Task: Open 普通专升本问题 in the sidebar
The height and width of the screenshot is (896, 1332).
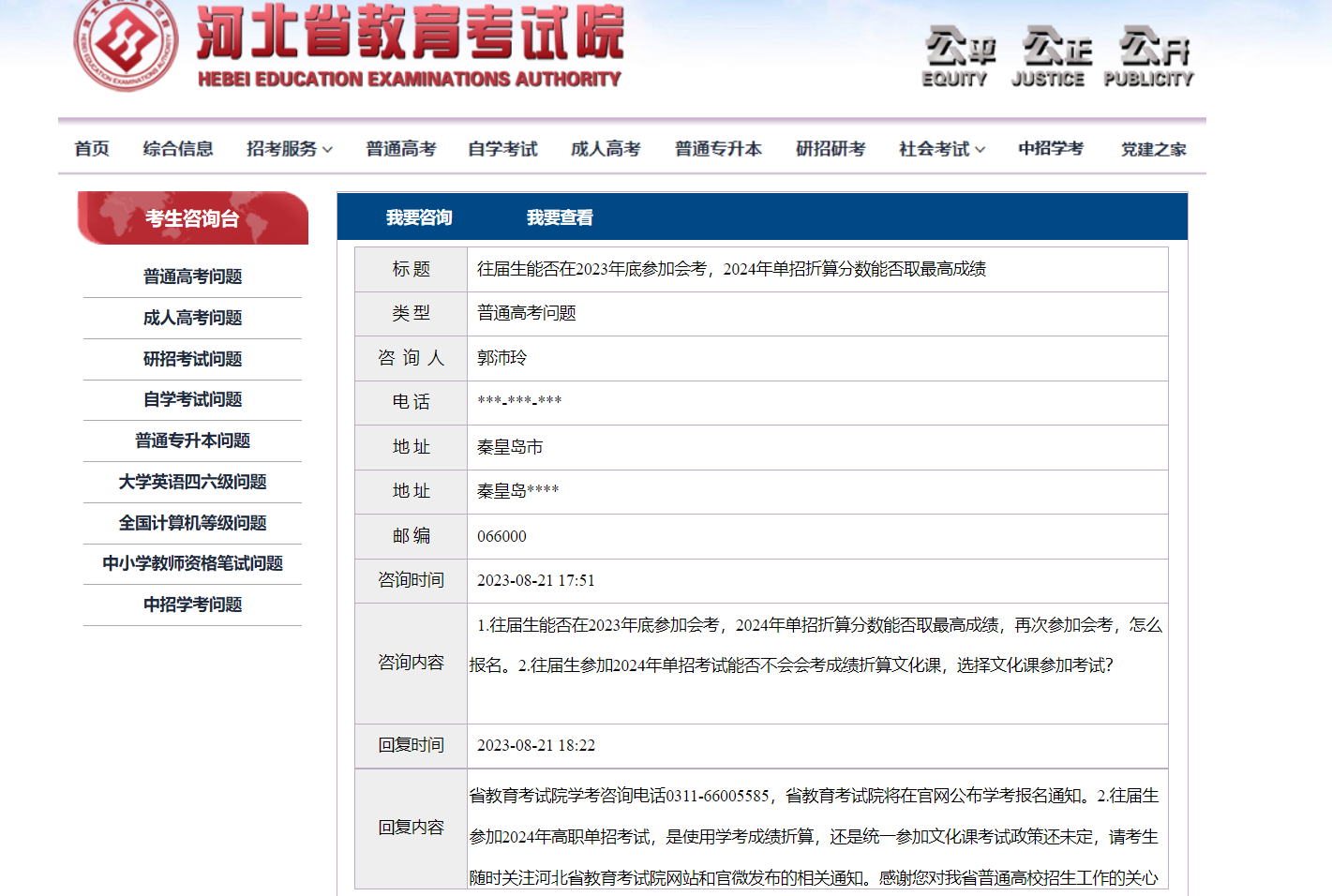Action: [x=192, y=441]
